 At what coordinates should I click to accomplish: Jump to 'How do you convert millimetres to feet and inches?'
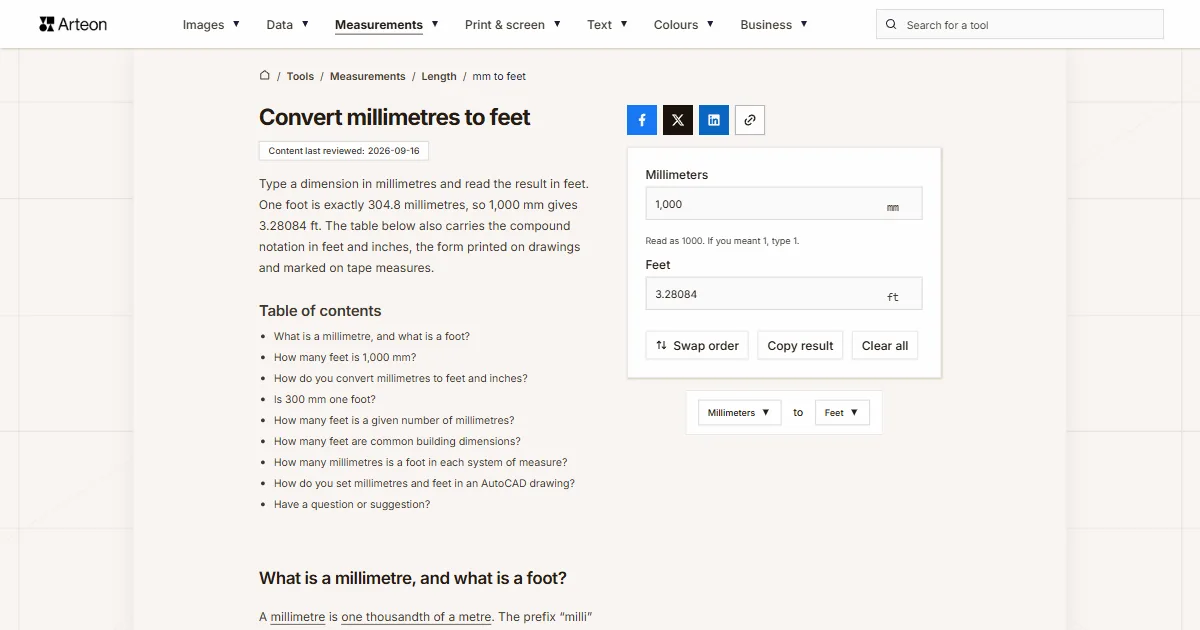(401, 378)
